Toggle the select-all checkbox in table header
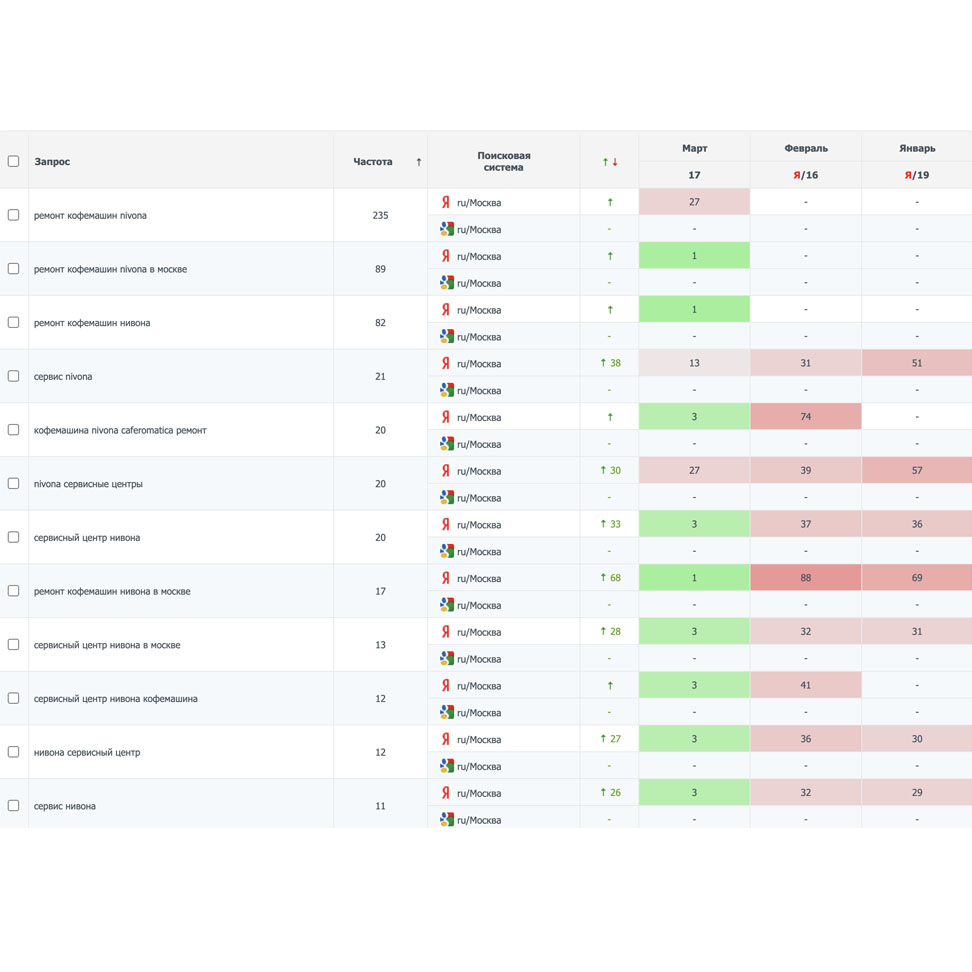The image size is (972, 972). [x=13, y=161]
